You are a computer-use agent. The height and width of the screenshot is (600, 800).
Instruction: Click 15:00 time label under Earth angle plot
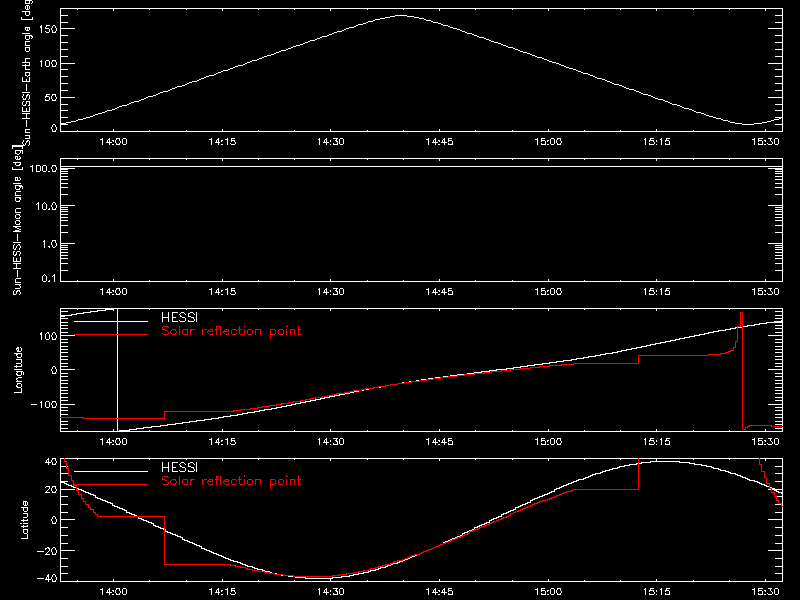pyautogui.click(x=548, y=141)
